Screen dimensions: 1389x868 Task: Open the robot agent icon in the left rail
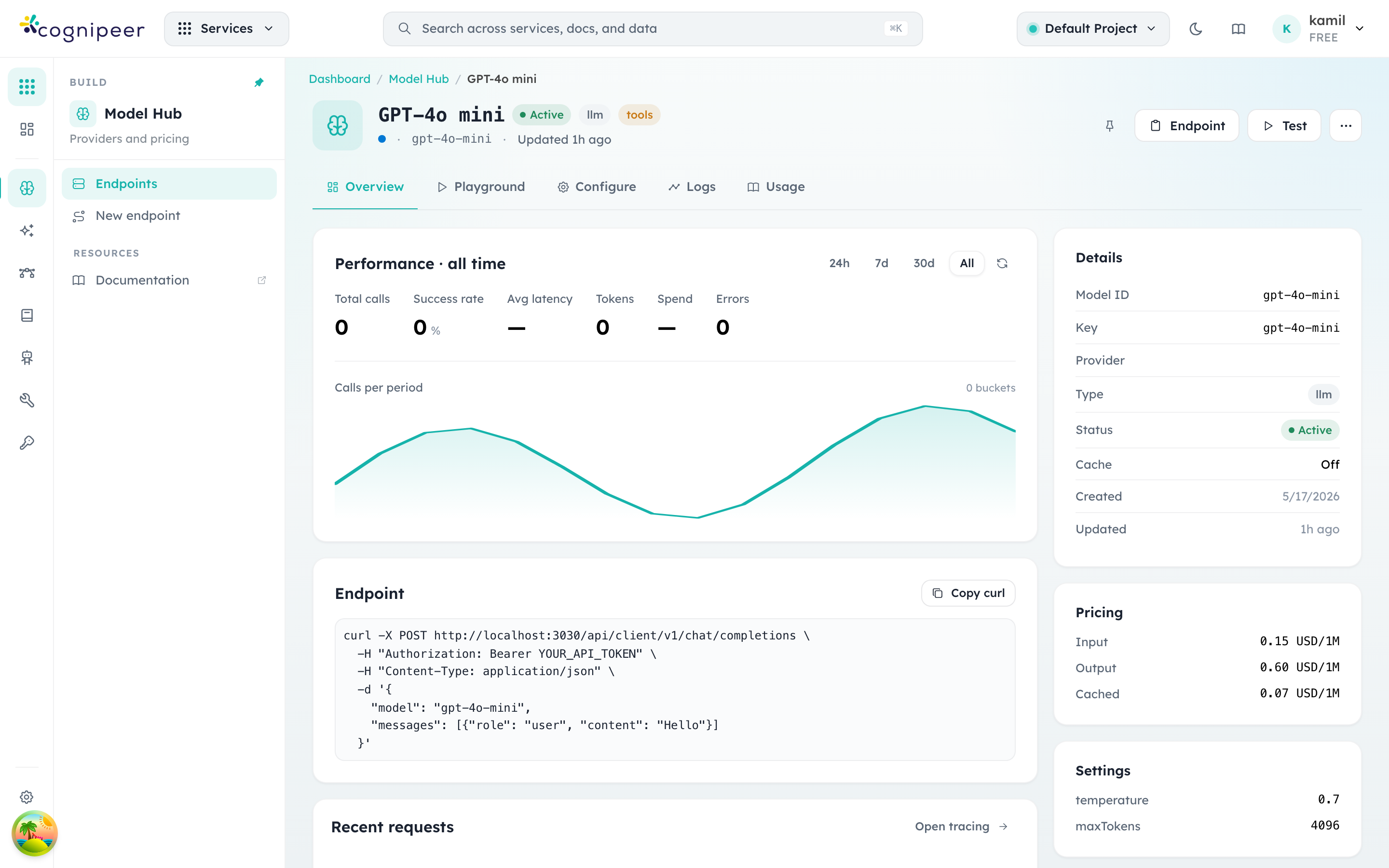pos(27,358)
